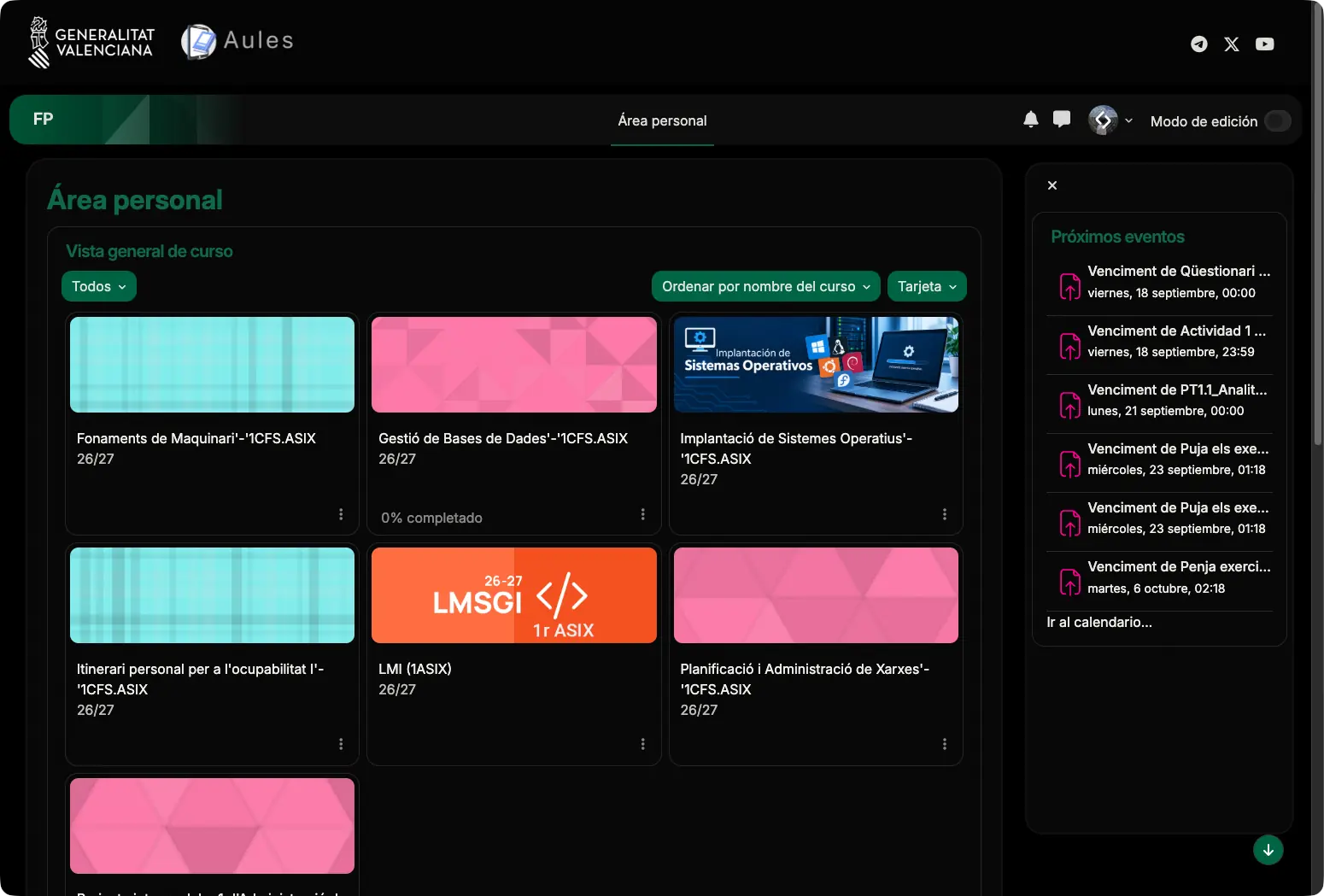Open actions menu for LMI (1ASIX) course

[x=643, y=744]
